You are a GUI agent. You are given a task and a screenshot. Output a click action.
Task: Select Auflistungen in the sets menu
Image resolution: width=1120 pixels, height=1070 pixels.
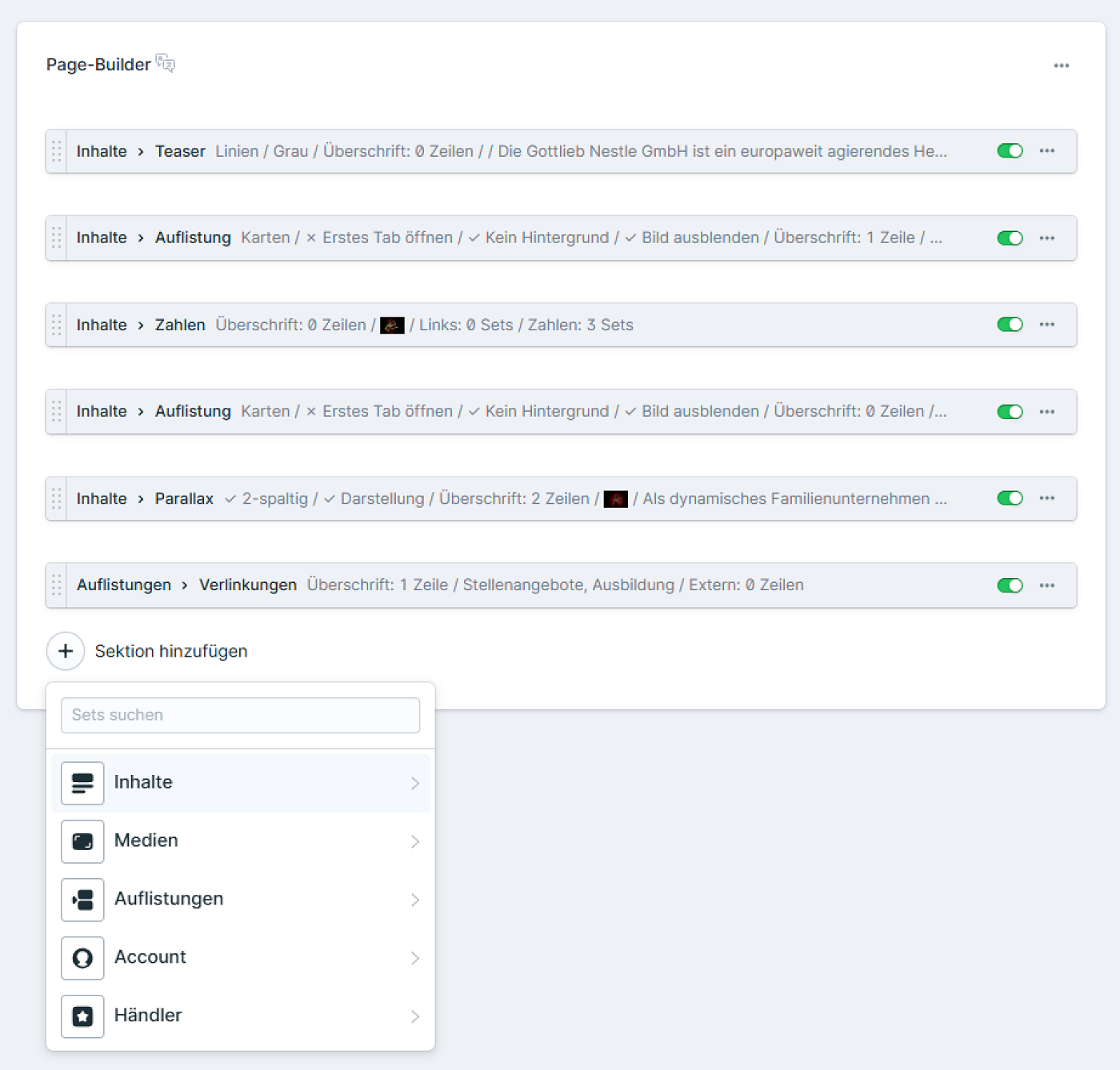click(169, 899)
